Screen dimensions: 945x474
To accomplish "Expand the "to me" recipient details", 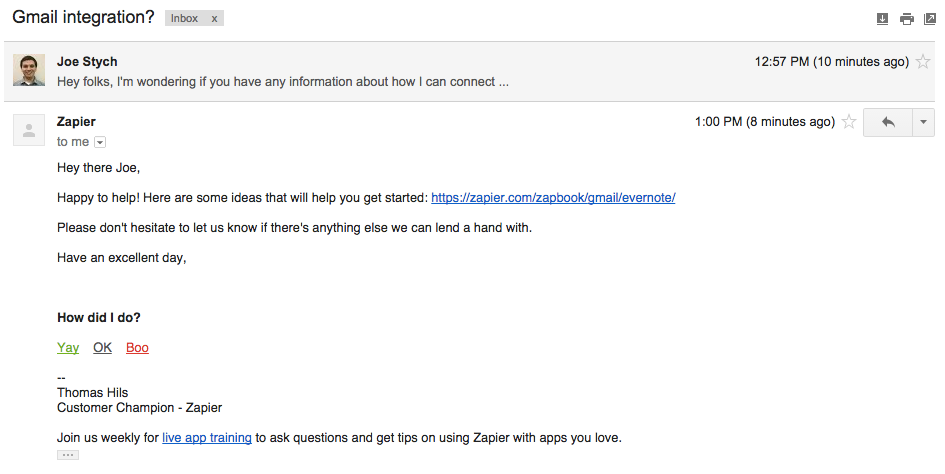I will pos(100,142).
